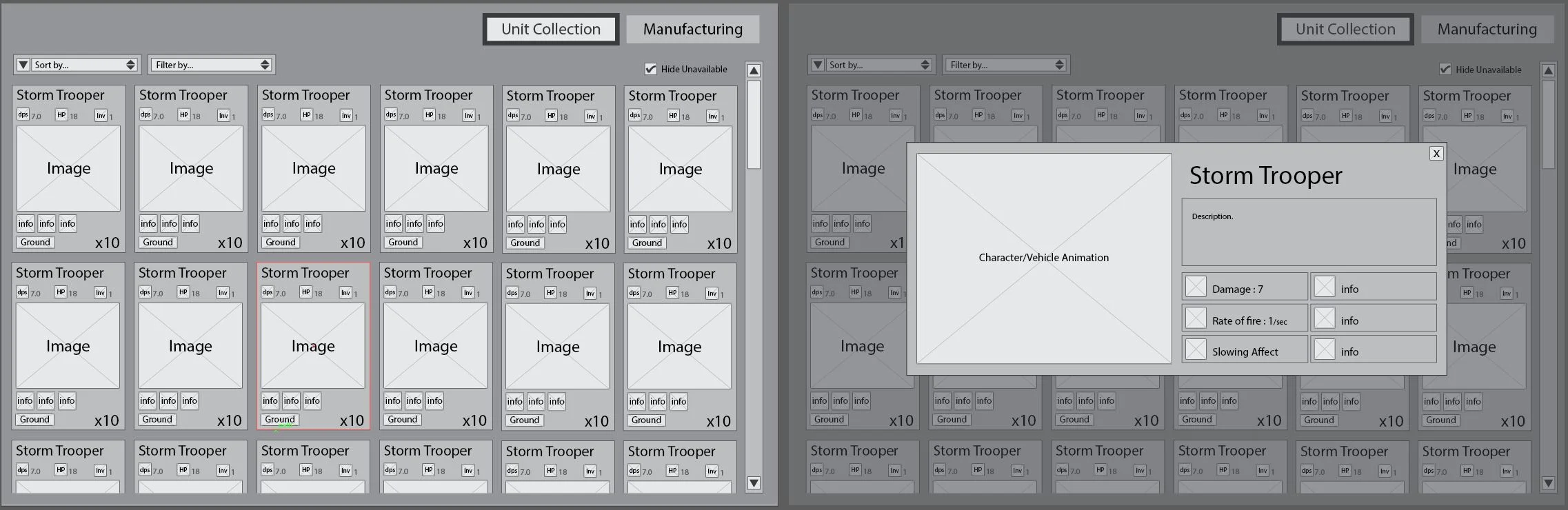This screenshot has height=510, width=1568.
Task: Open the Filter by dropdown in left screen
Action: [212, 65]
